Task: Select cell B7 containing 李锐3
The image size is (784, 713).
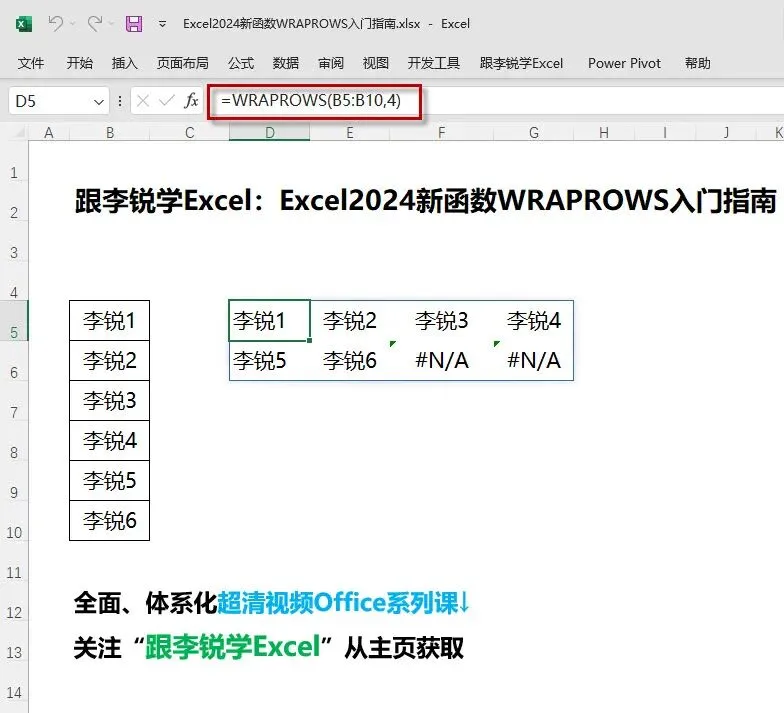Action: click(x=110, y=400)
